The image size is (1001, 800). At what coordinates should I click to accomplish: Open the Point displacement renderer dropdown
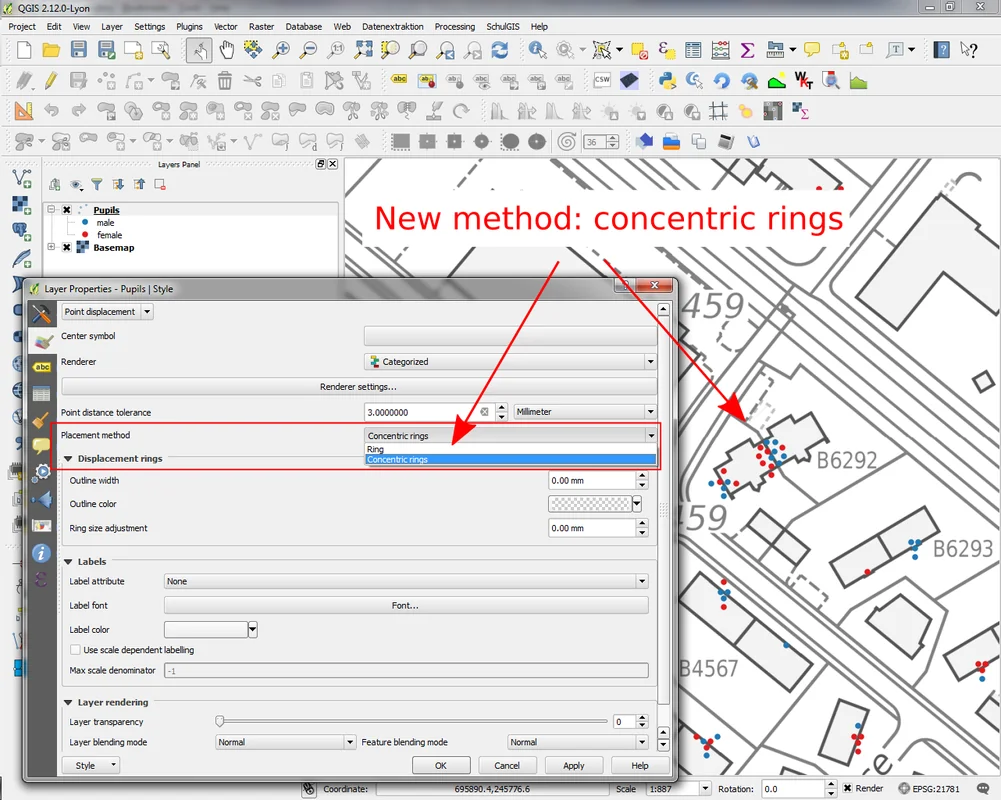coord(107,312)
